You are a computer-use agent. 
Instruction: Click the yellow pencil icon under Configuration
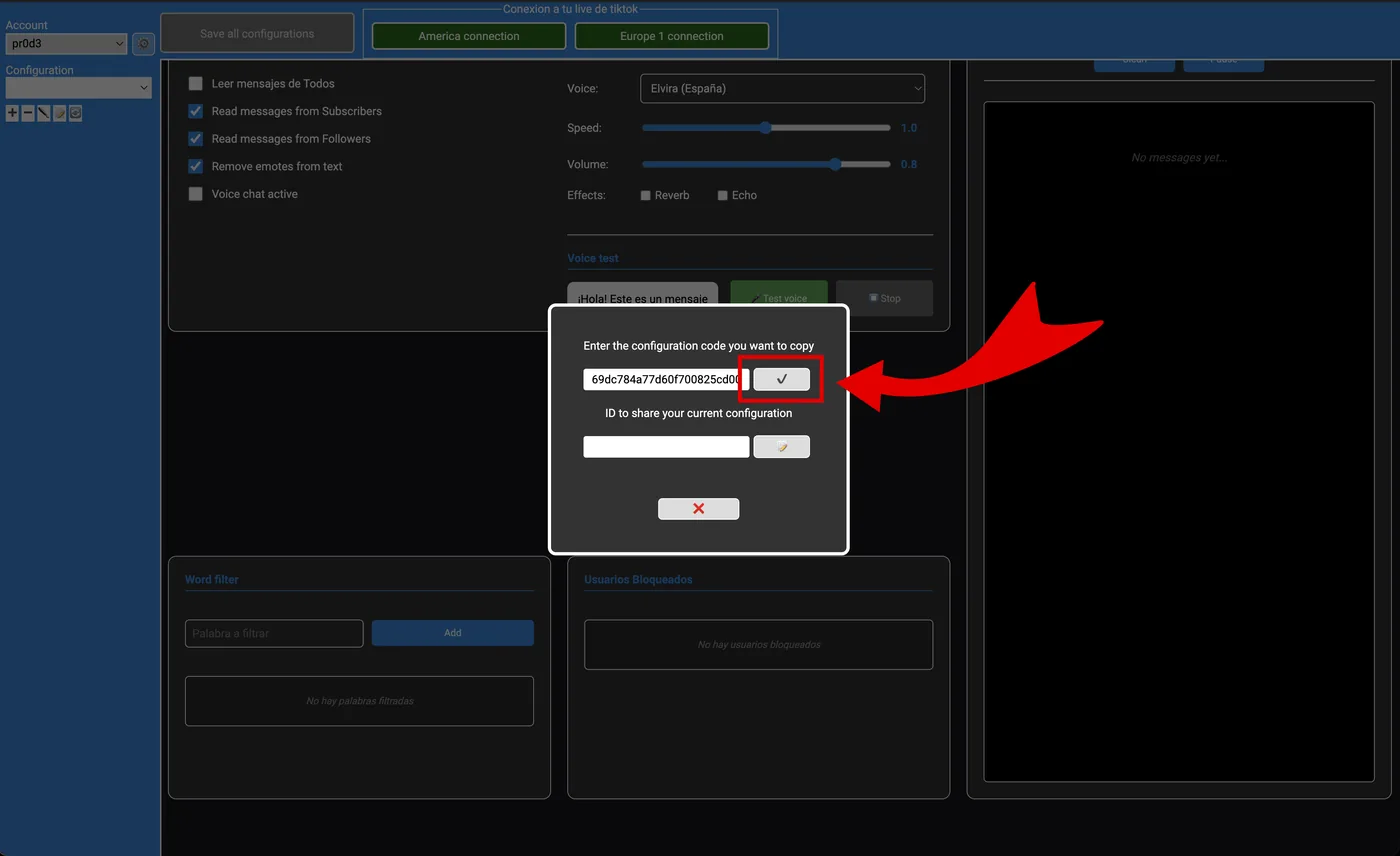59,114
